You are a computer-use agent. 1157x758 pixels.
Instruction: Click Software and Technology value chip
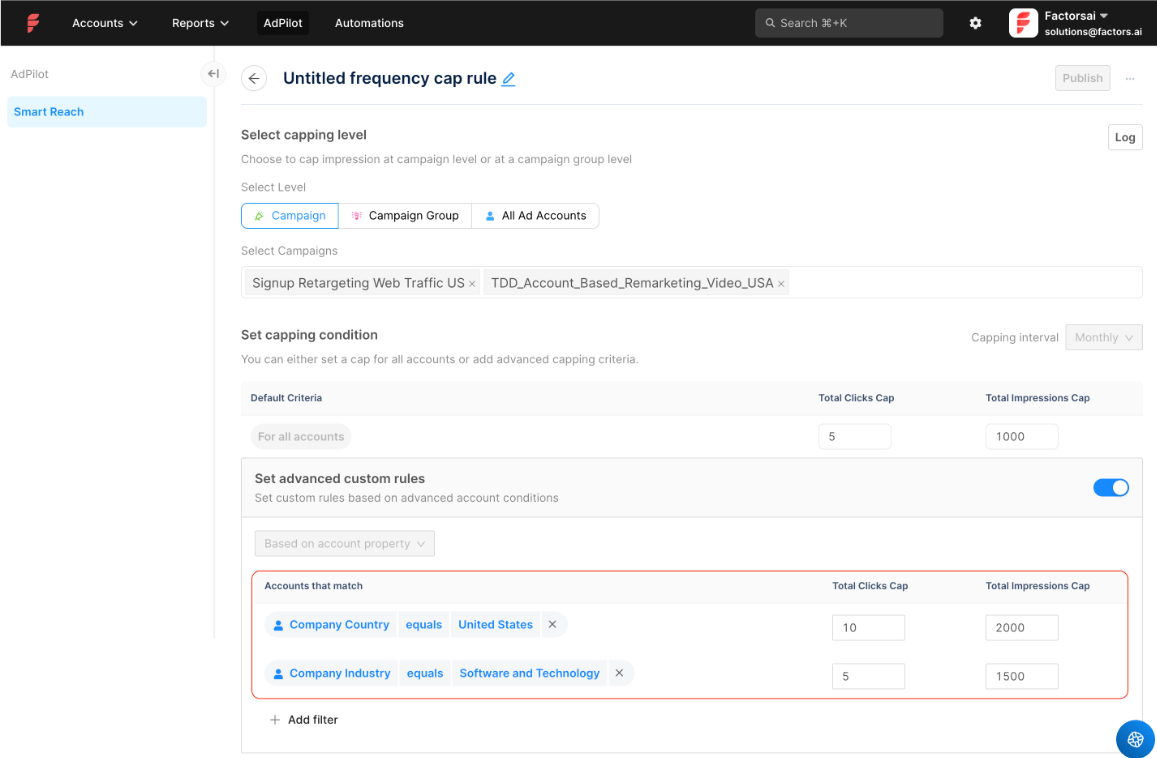point(529,673)
